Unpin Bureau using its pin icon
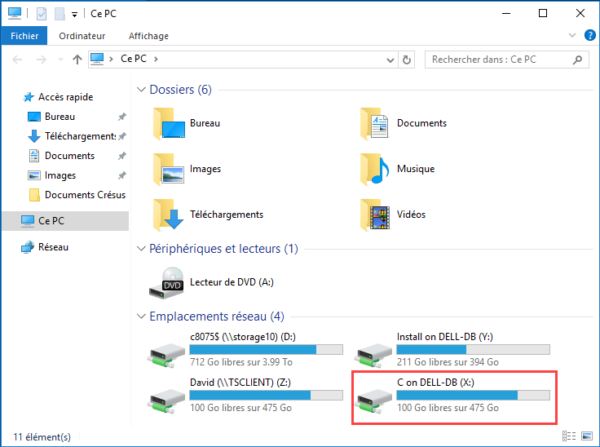 122,117
